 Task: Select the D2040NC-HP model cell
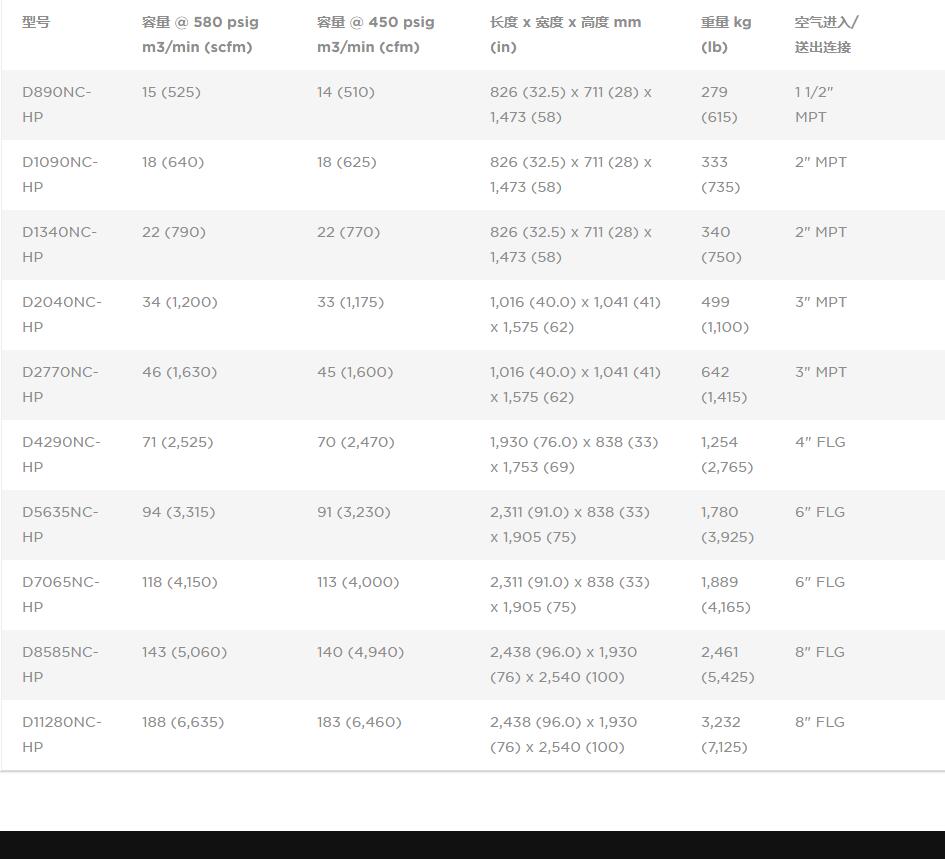coord(62,314)
